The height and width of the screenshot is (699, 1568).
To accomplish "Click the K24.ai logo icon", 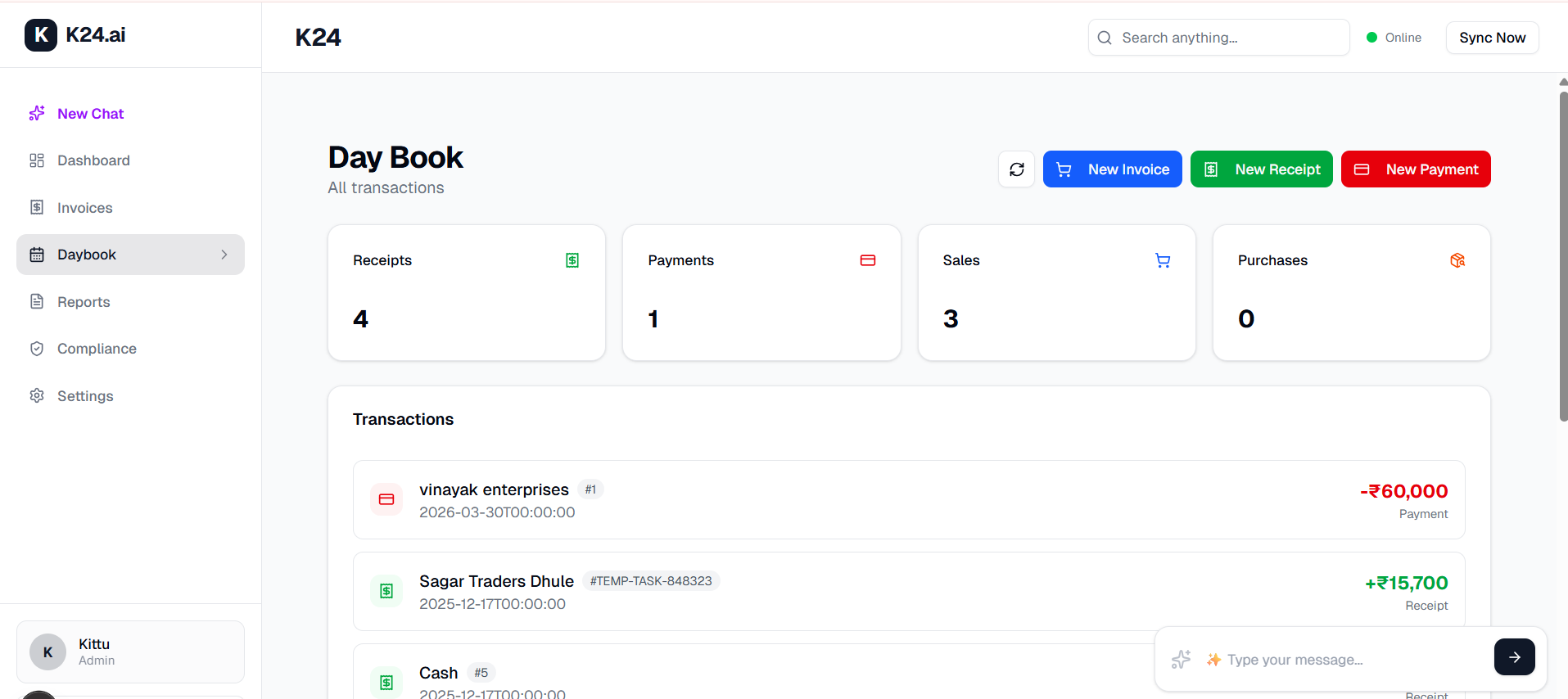I will click(x=41, y=35).
